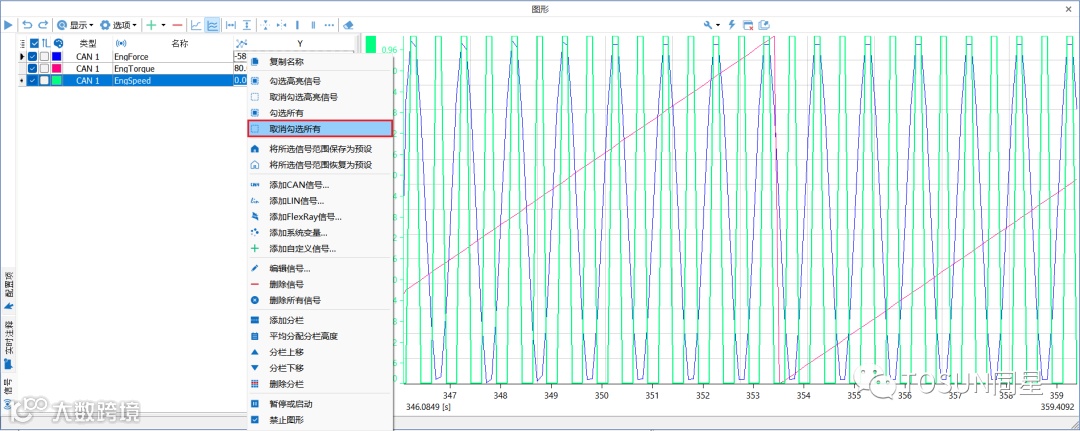The width and height of the screenshot is (1080, 431).
Task: Choose 添加系统变量... menu item
Action: (x=320, y=233)
